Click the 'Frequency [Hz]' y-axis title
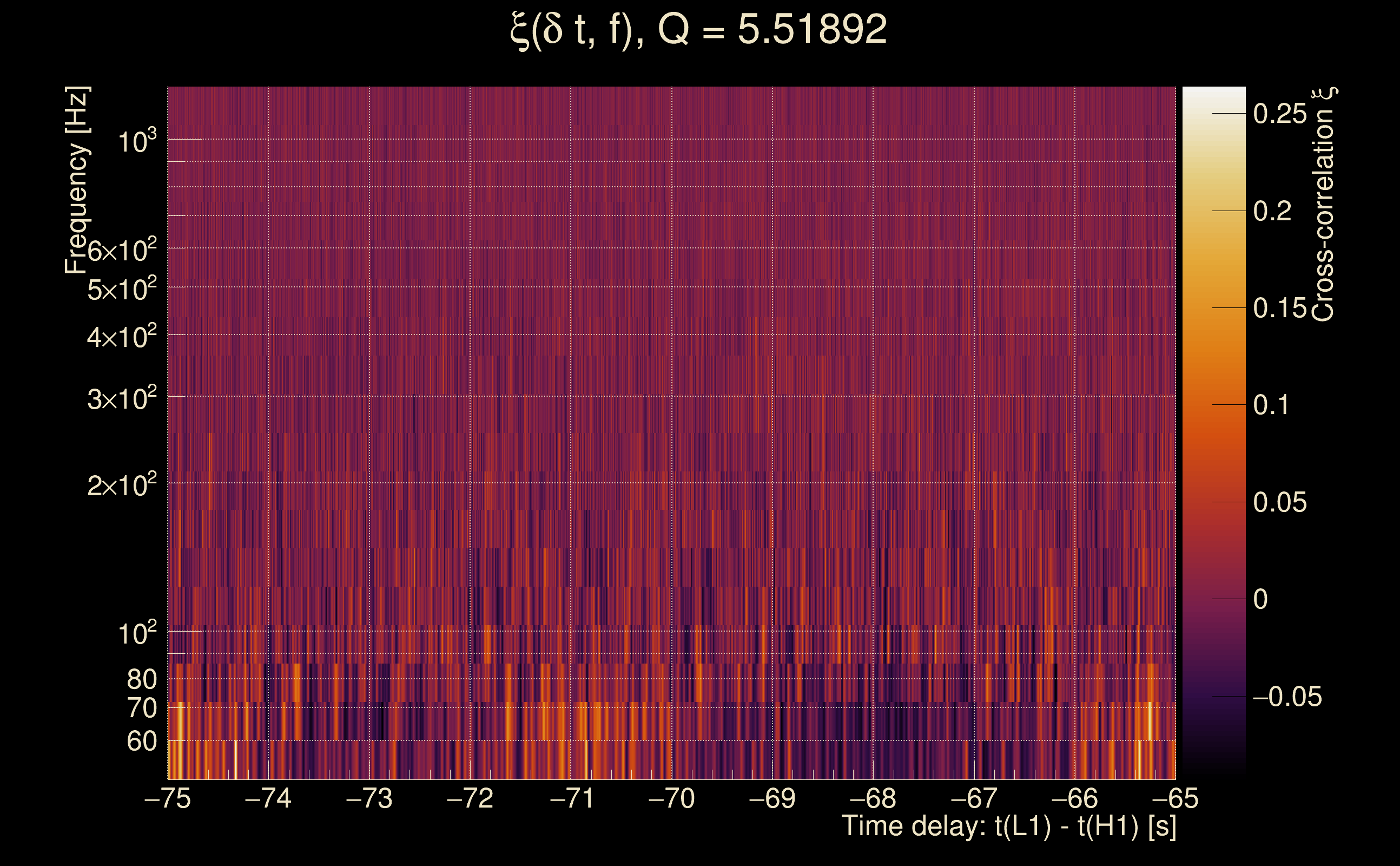The image size is (1400, 866). tap(77, 180)
